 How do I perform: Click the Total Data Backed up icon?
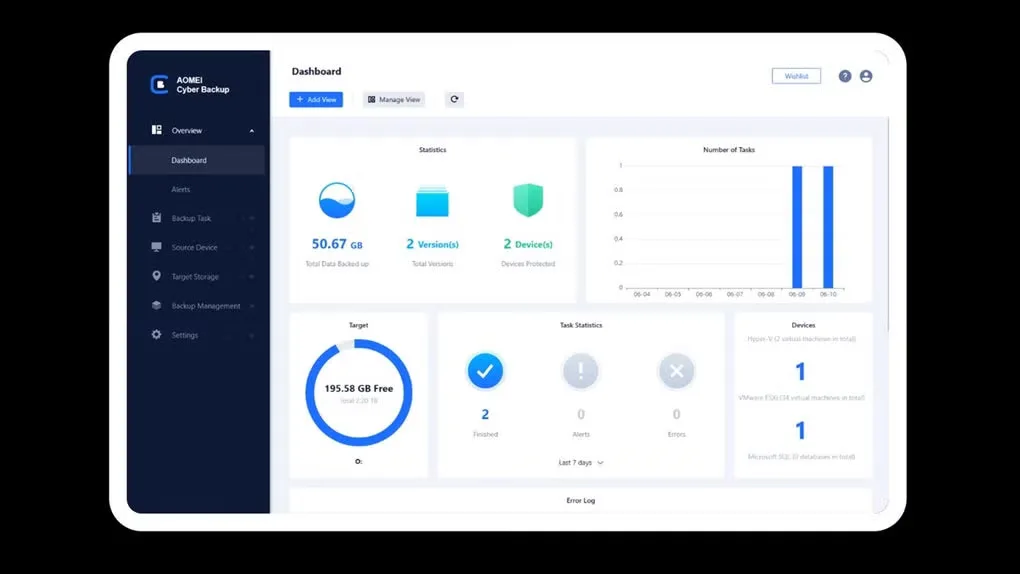[337, 200]
